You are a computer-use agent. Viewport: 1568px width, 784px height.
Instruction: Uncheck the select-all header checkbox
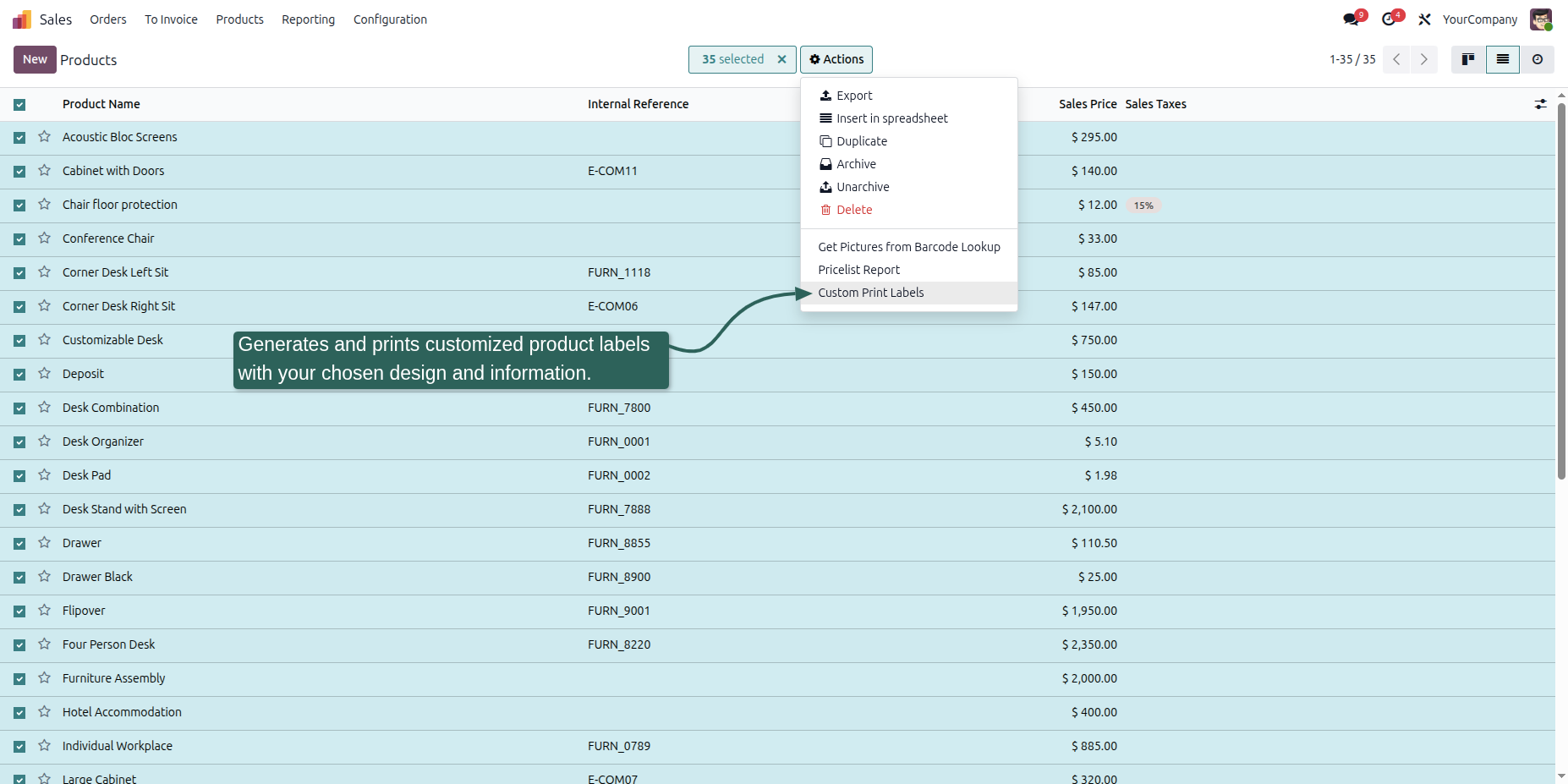tap(19, 104)
